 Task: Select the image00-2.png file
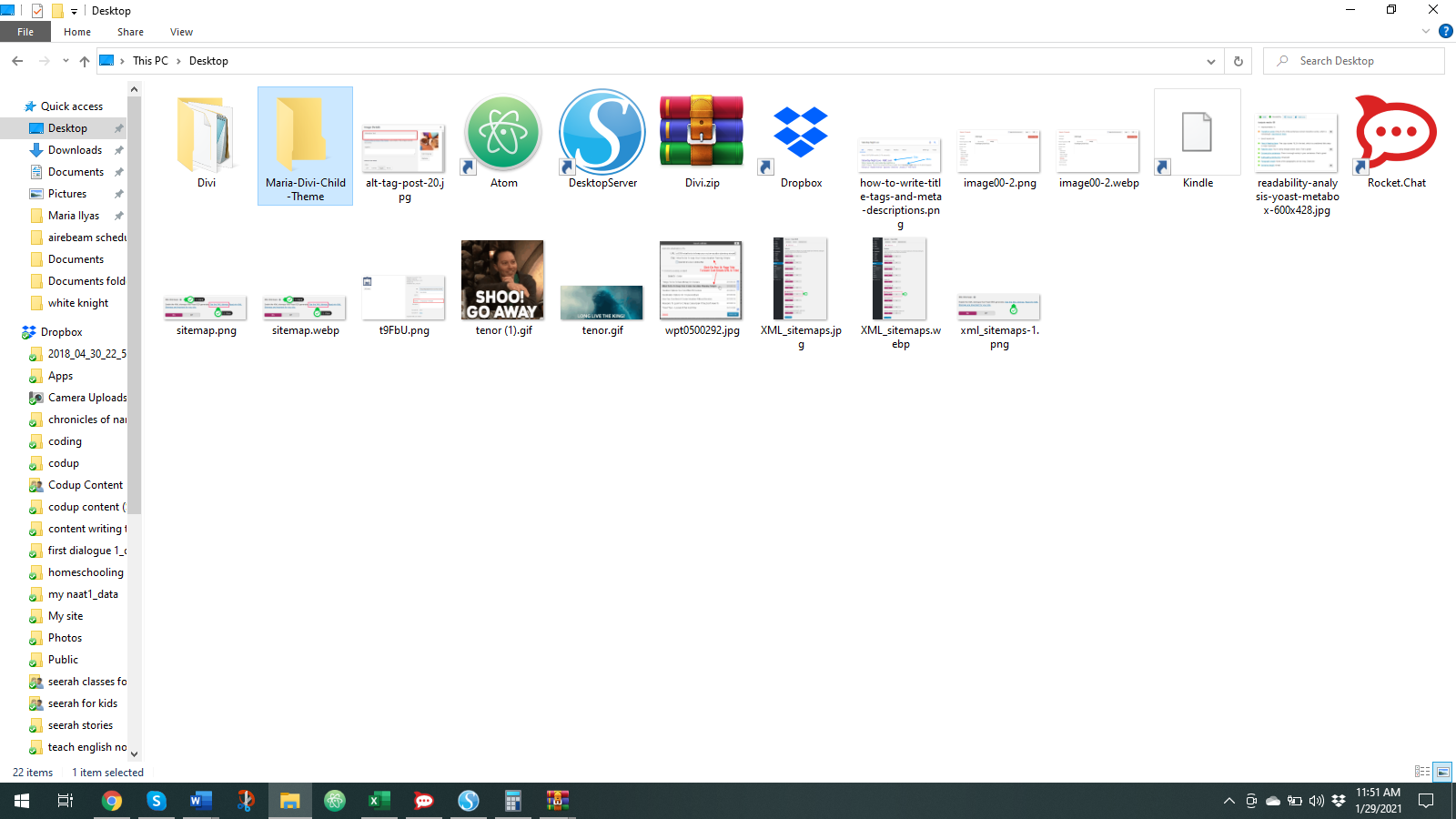pos(999,151)
